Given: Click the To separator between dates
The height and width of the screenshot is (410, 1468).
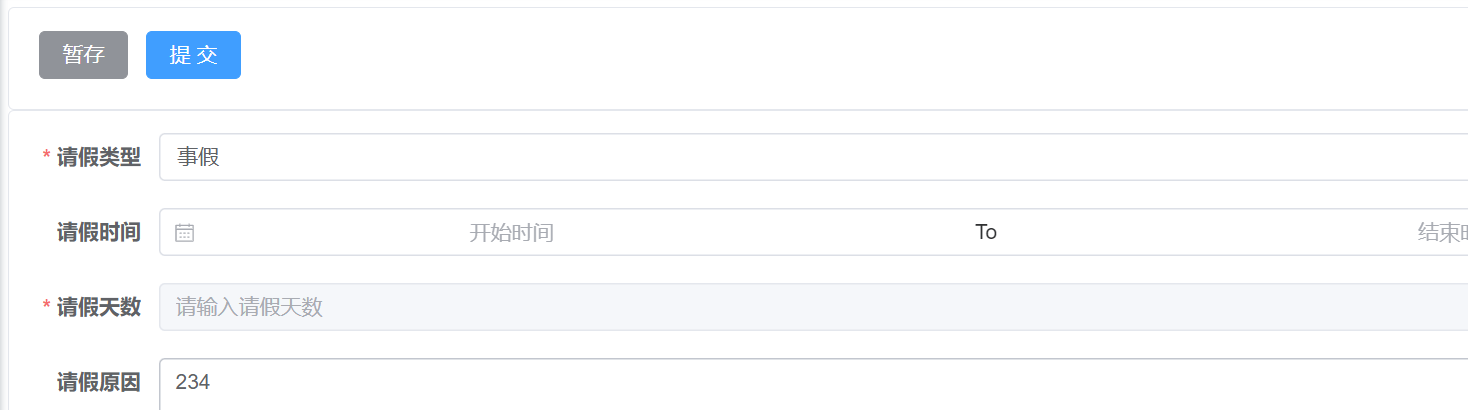Looking at the screenshot, I should pyautogui.click(x=986, y=232).
